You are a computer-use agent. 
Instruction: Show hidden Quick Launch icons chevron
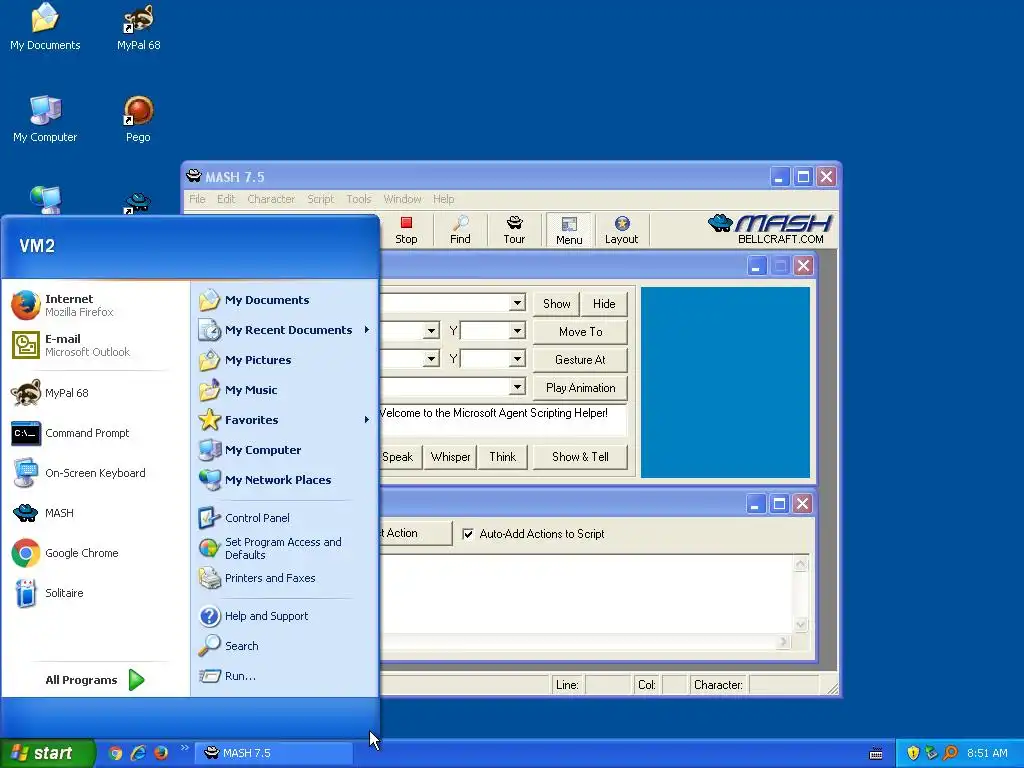184,748
